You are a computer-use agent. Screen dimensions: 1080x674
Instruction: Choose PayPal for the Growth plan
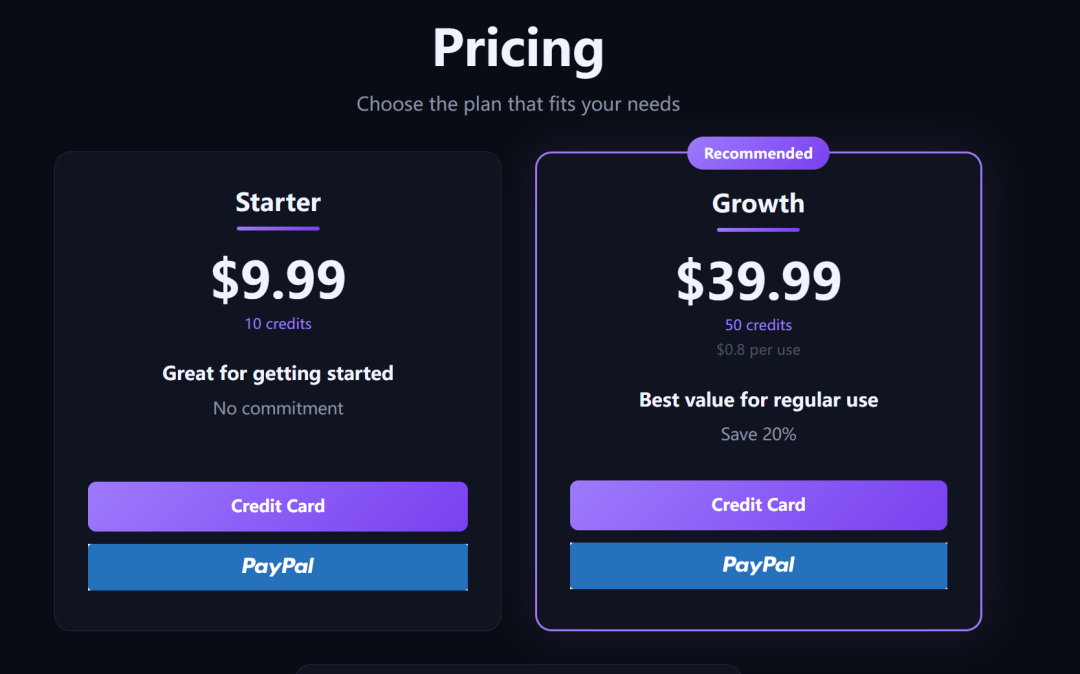tap(758, 566)
